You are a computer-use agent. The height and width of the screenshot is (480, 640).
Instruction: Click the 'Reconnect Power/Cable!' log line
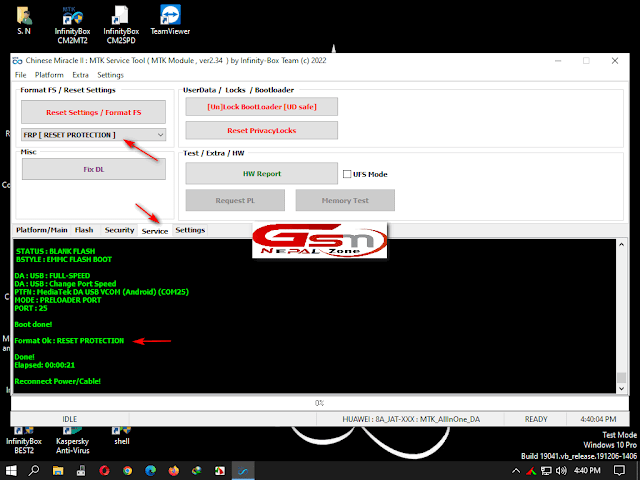58,381
